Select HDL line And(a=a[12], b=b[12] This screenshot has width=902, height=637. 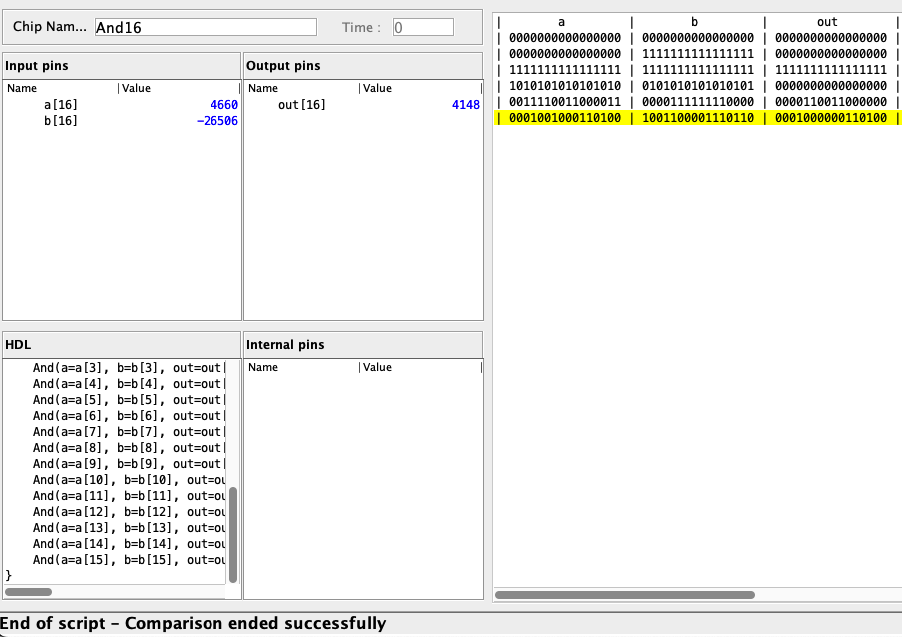[128, 512]
